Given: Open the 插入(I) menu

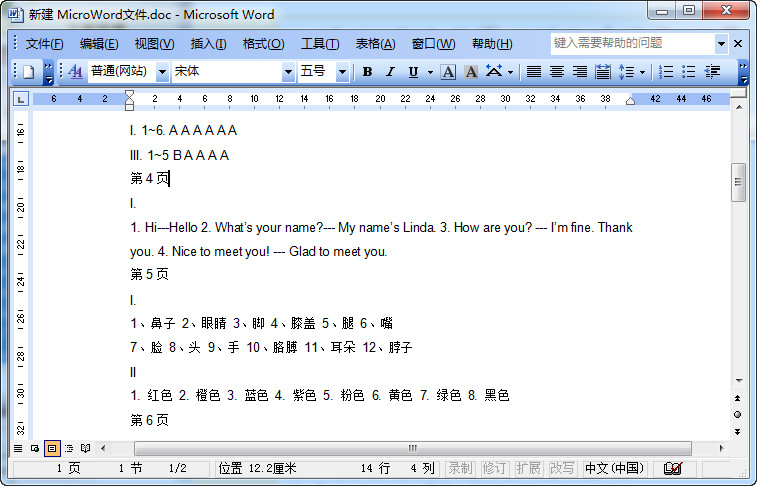Looking at the screenshot, I should click(208, 44).
